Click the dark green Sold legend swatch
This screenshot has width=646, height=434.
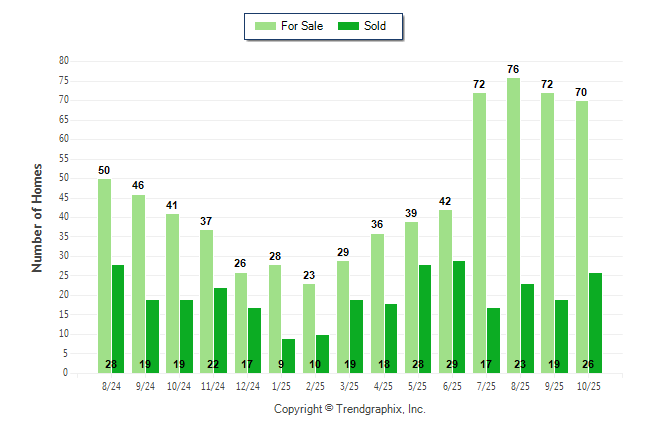coord(351,26)
